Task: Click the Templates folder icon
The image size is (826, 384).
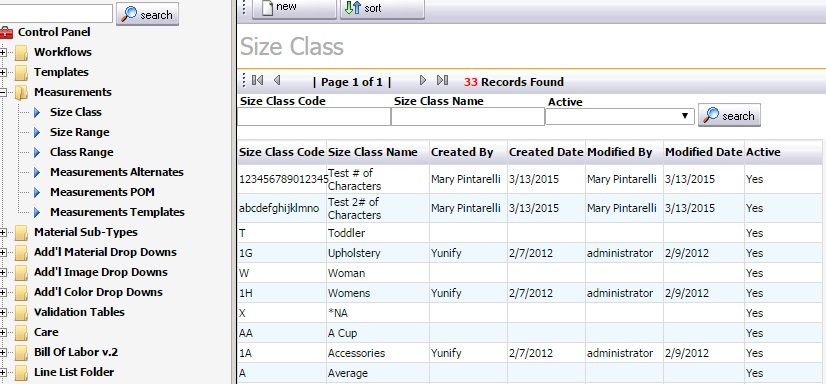Action: coord(22,73)
